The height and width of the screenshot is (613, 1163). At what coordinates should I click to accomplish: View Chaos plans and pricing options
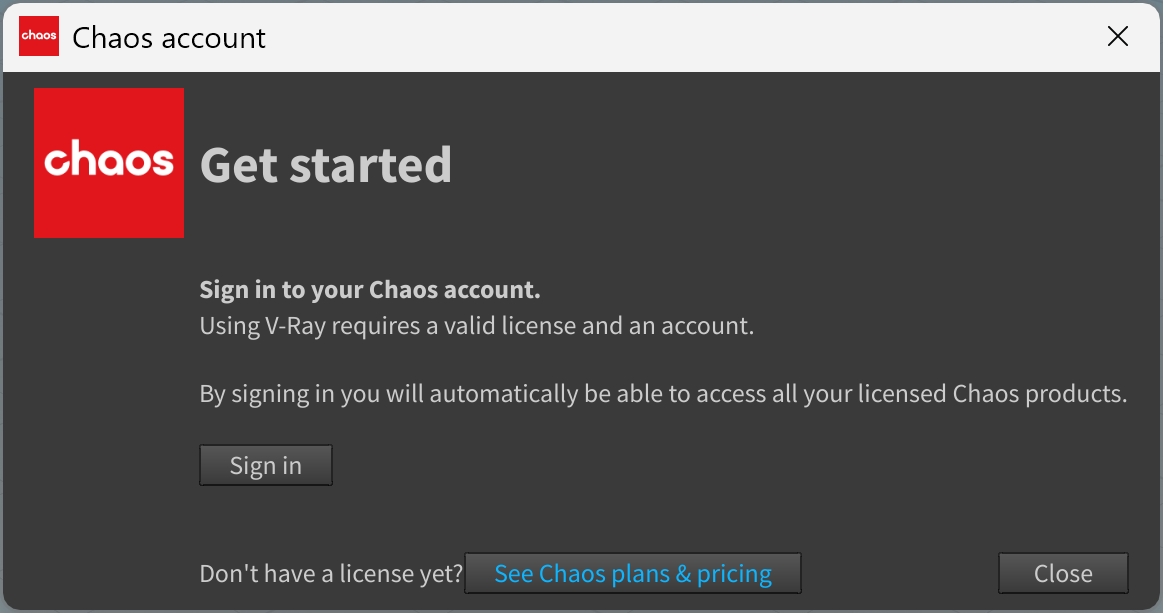(x=633, y=573)
